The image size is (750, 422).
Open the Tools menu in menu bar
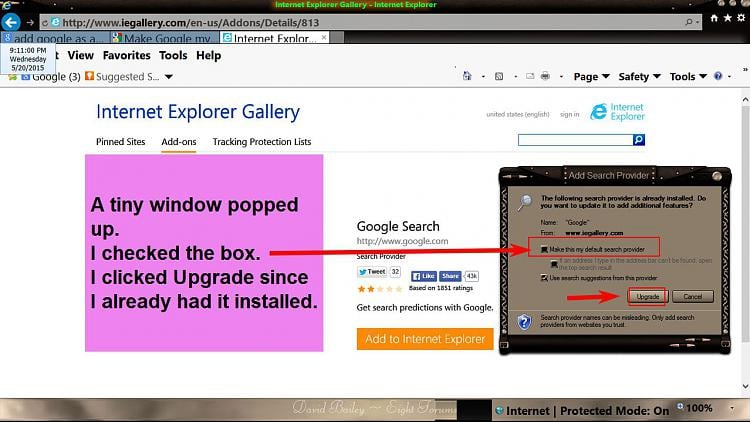173,56
